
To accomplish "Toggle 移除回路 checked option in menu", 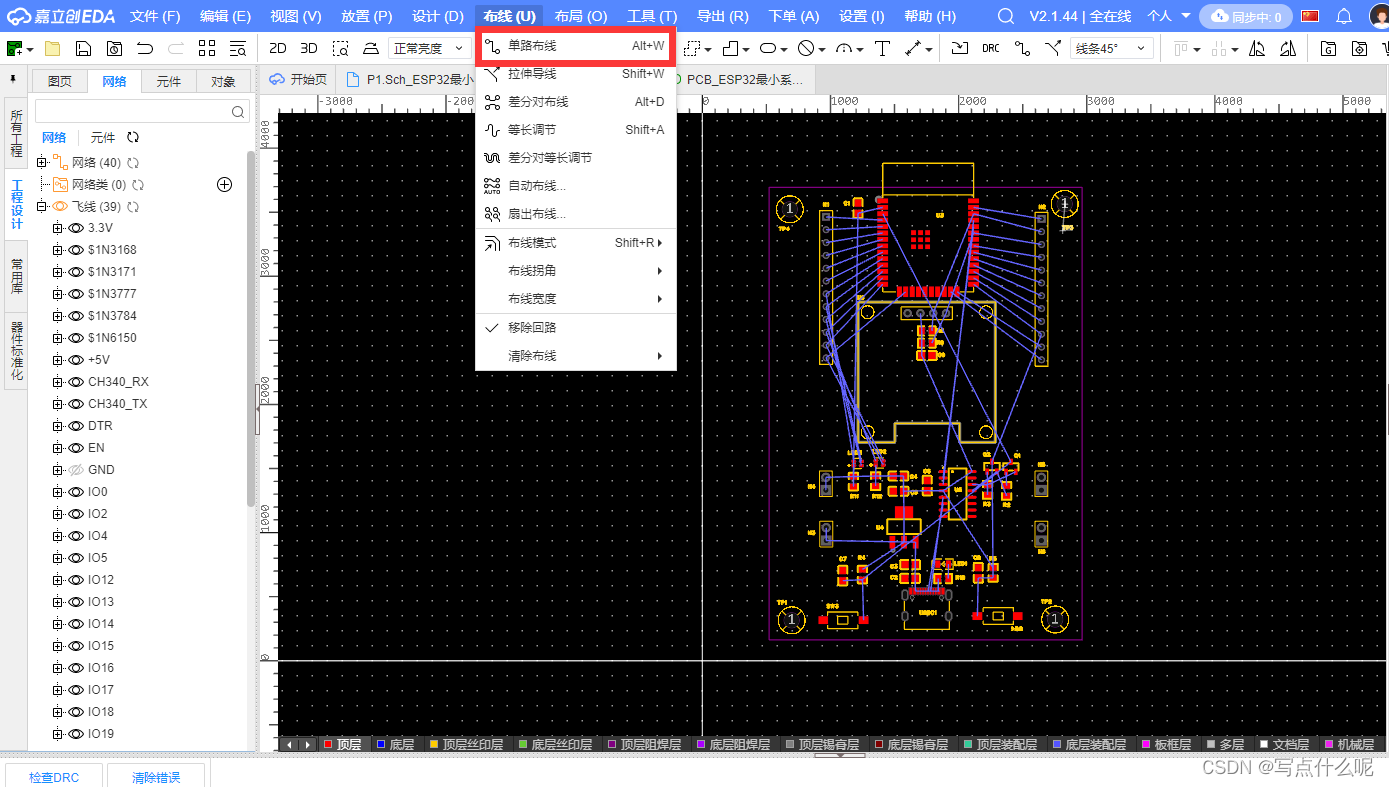I will click(x=575, y=328).
